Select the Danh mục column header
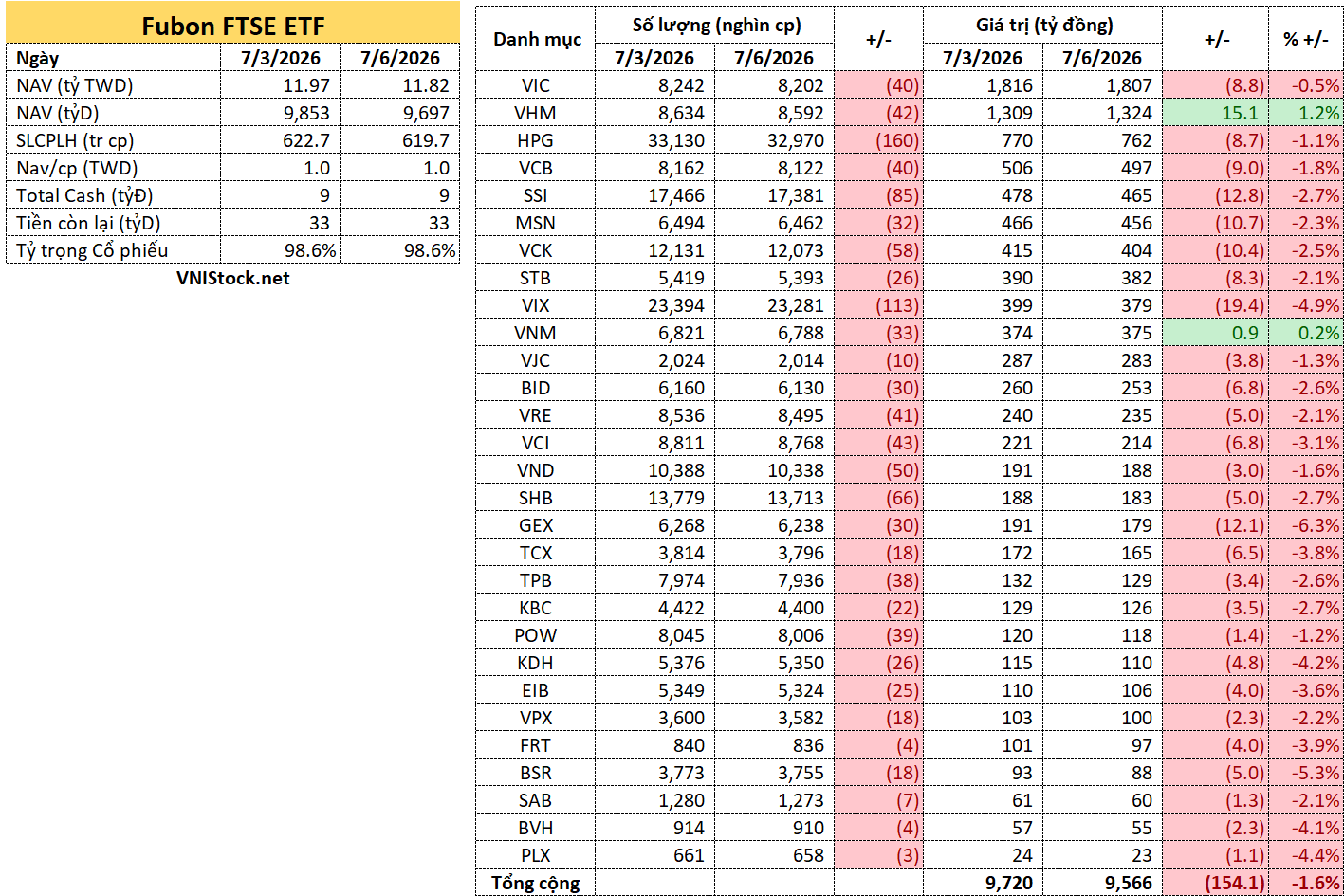1344x896 pixels. tap(537, 40)
